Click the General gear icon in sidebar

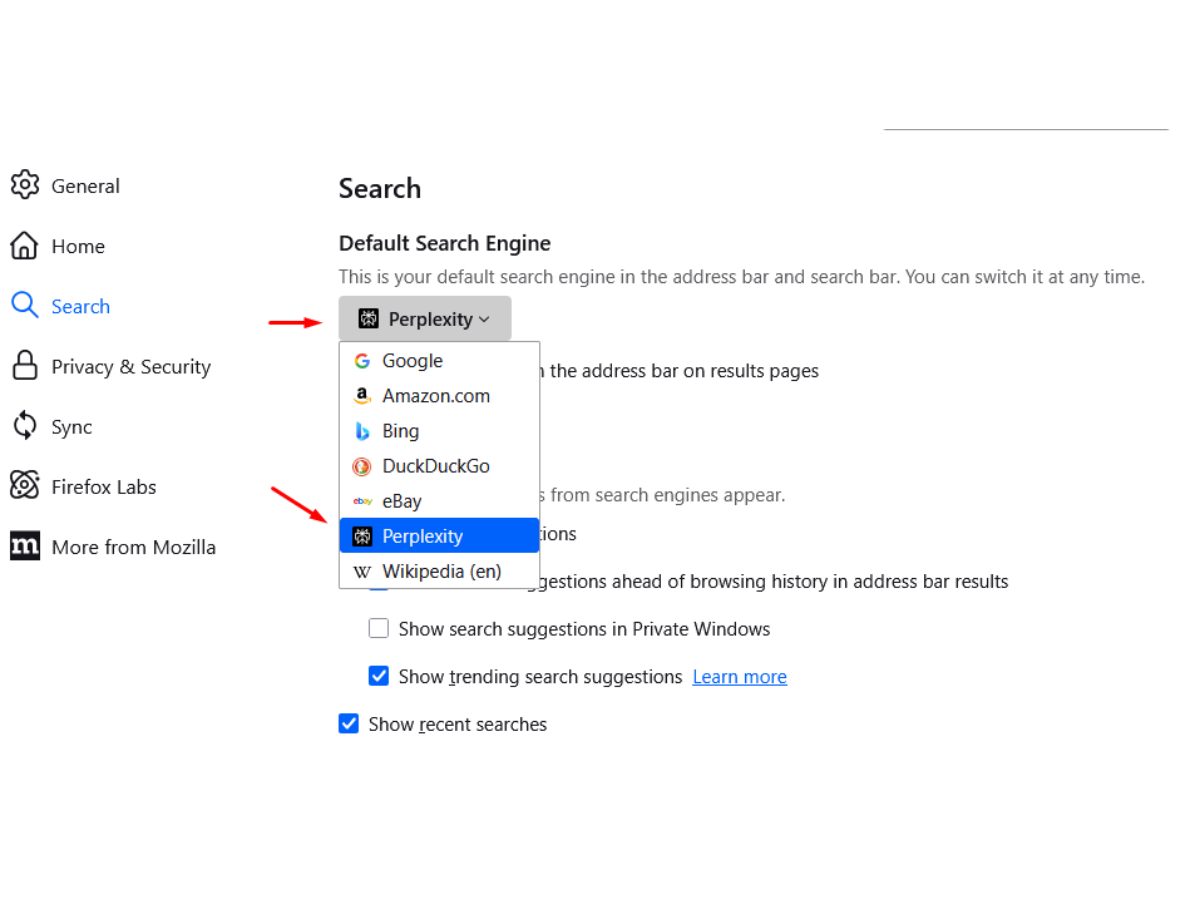[24, 185]
